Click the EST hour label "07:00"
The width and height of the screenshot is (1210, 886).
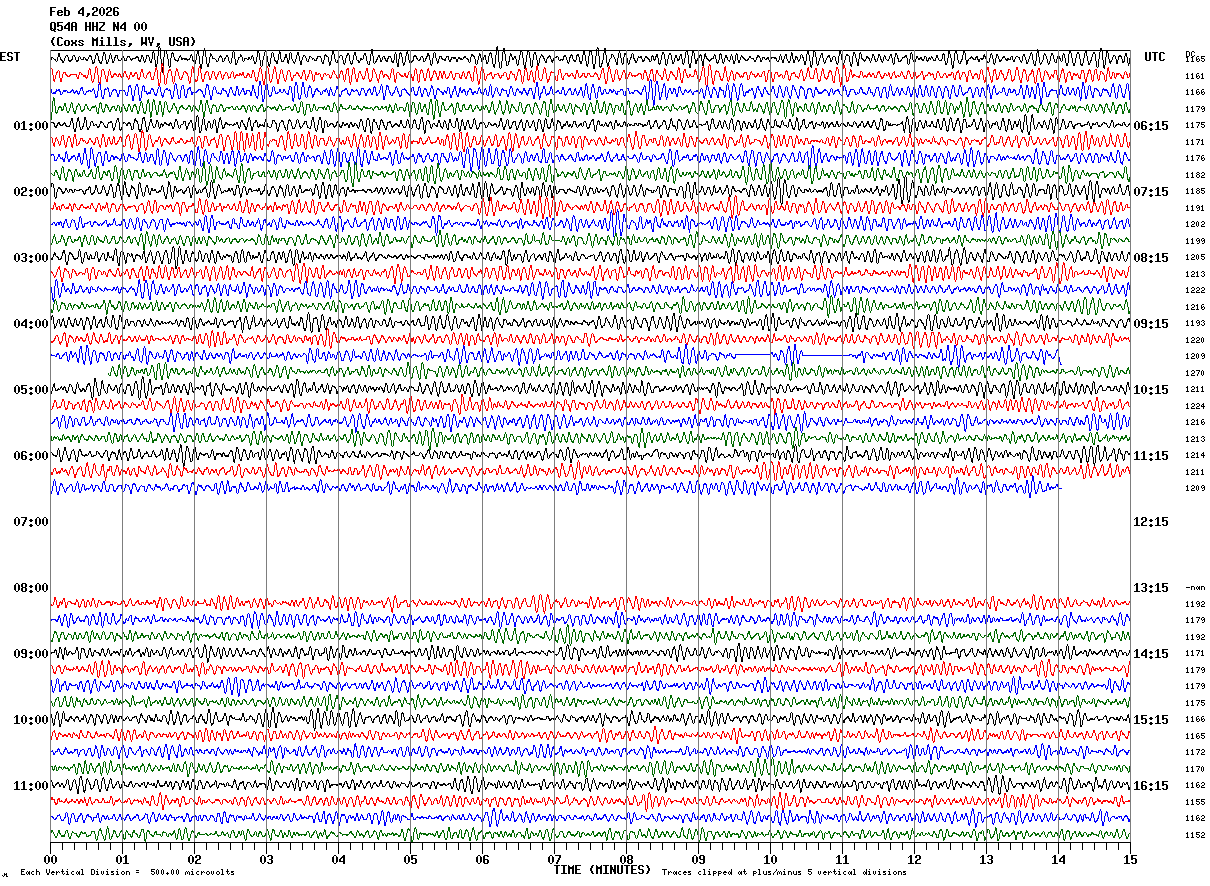[31, 522]
